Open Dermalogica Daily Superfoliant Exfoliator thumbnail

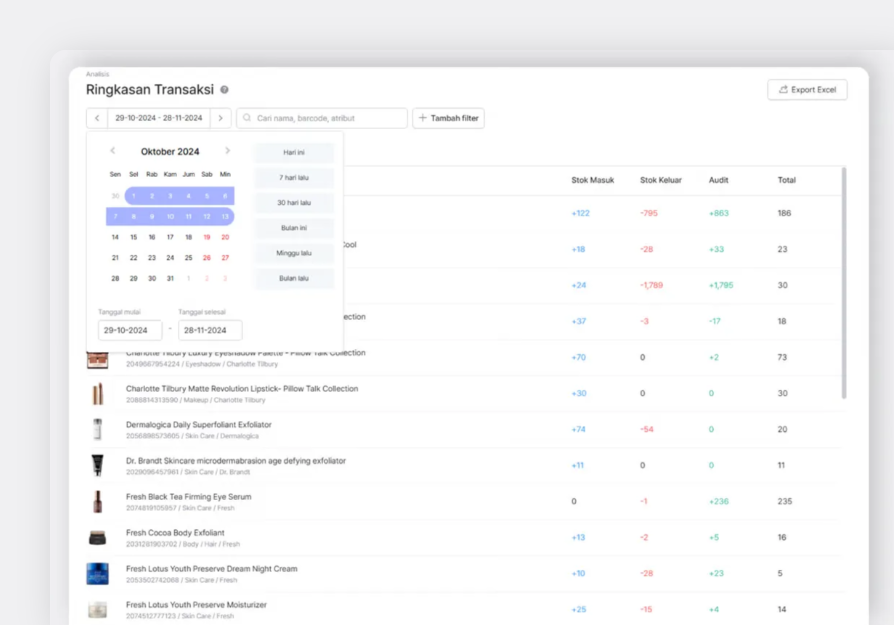pyautogui.click(x=97, y=429)
